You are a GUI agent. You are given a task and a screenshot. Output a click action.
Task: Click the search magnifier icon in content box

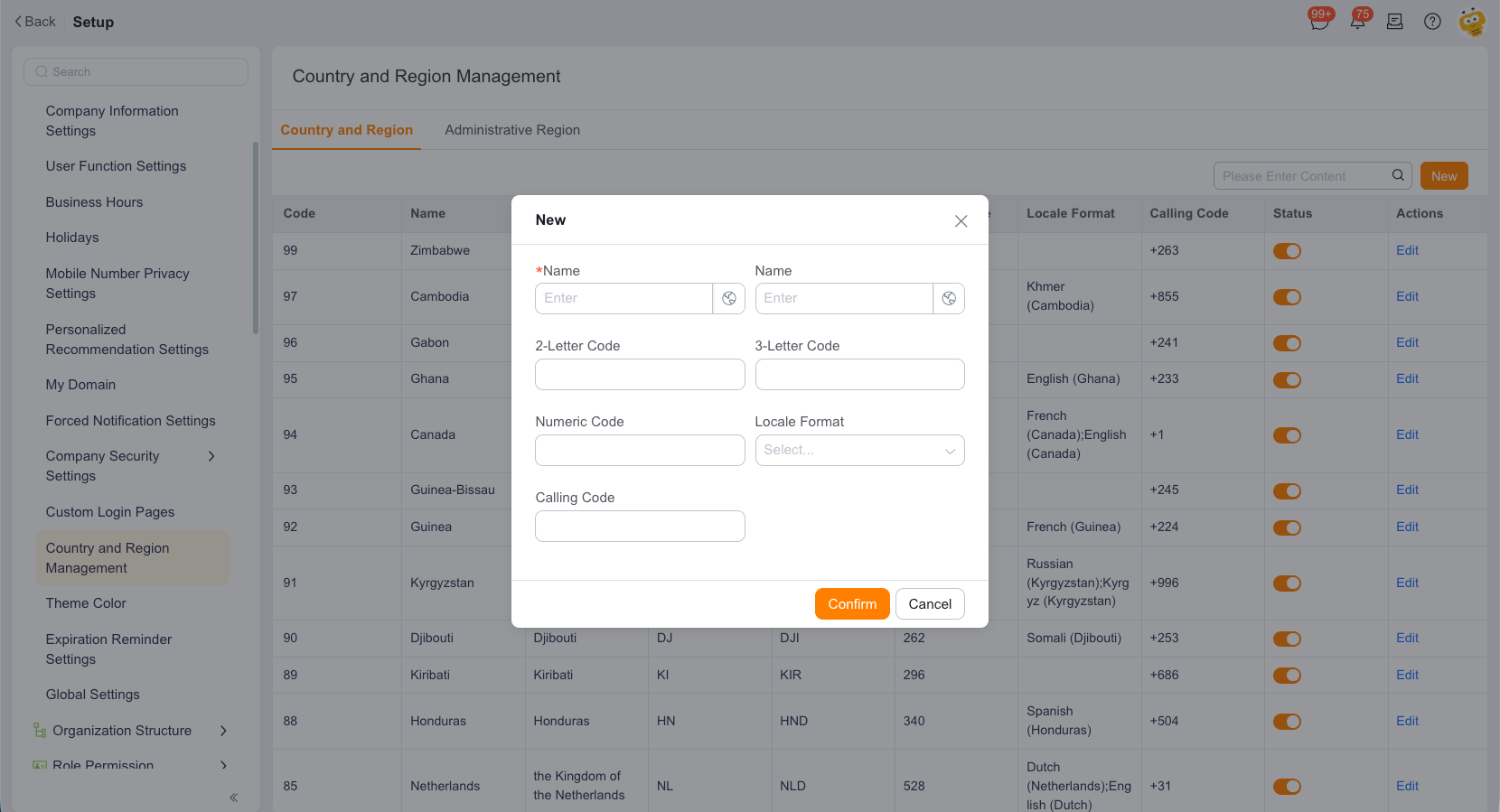[x=1398, y=175]
